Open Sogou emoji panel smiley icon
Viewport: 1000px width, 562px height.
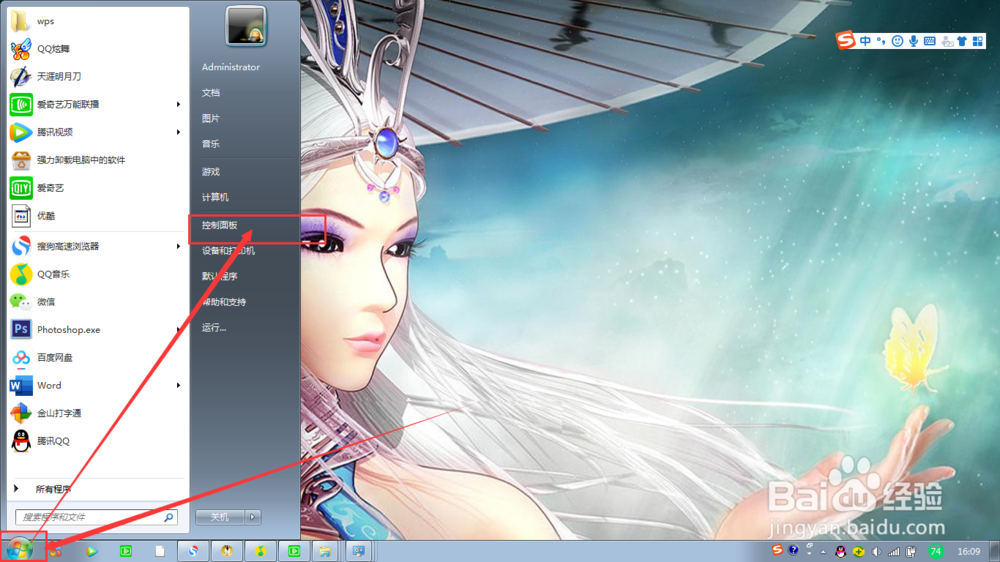(897, 41)
